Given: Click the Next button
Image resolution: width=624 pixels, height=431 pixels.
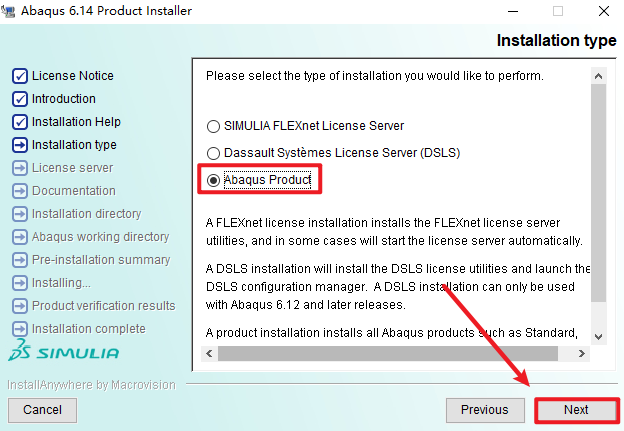Looking at the screenshot, I should (x=576, y=410).
